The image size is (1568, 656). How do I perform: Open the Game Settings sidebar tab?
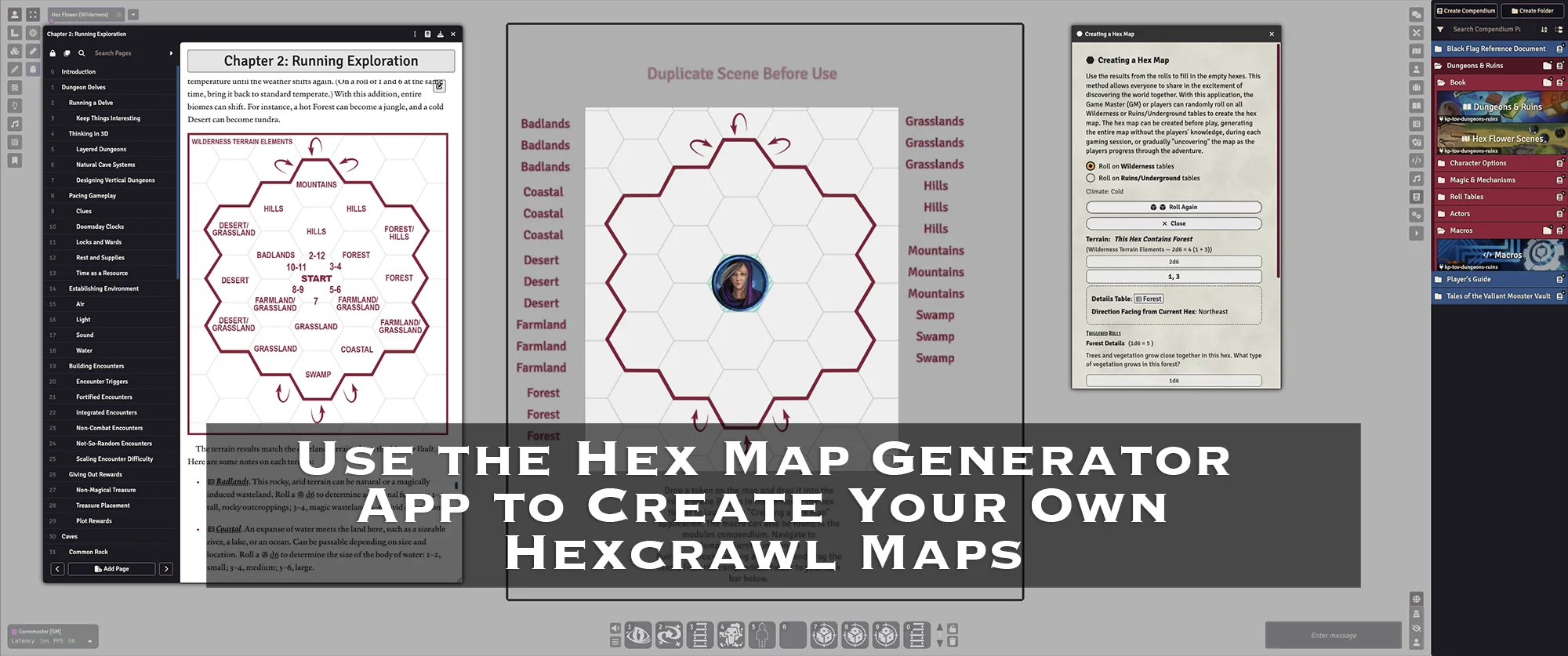pos(1416,215)
